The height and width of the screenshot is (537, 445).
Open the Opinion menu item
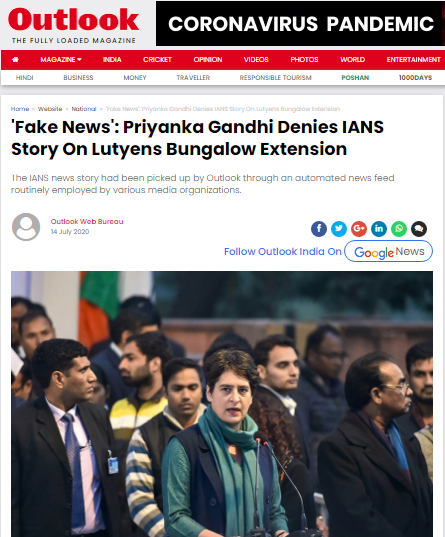click(x=208, y=60)
